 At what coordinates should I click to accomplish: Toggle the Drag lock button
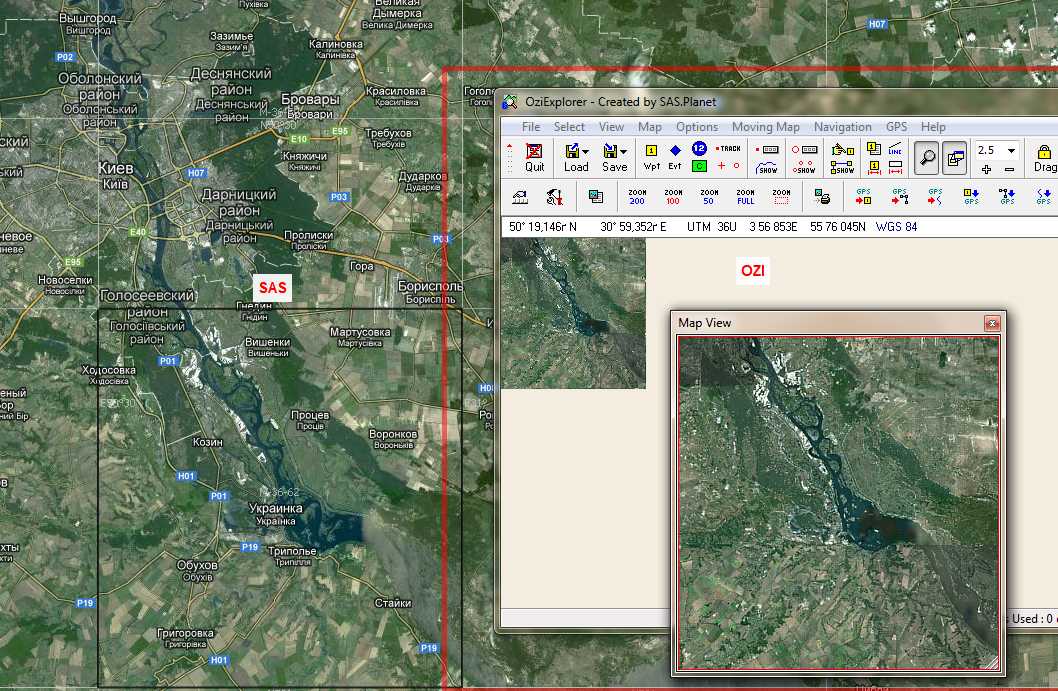[1044, 157]
